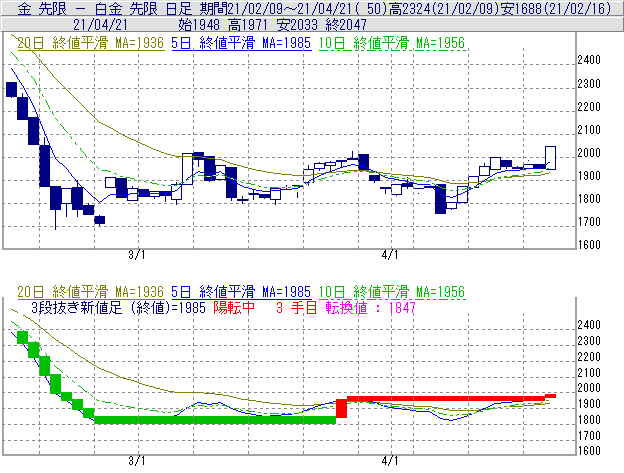This screenshot has width=624, height=473.
Task: Click the lower chart's "10日 終値平滑 MA=1956" legend
Action: coord(392,292)
